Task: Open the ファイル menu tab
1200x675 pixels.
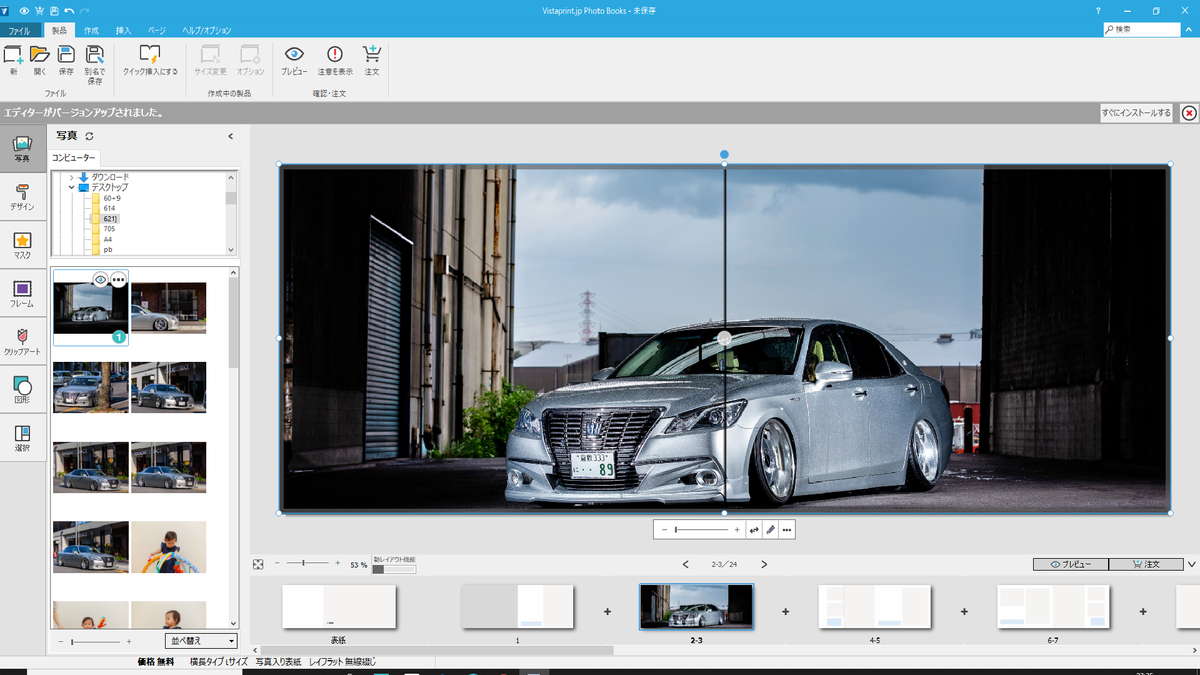Action: click(x=20, y=31)
